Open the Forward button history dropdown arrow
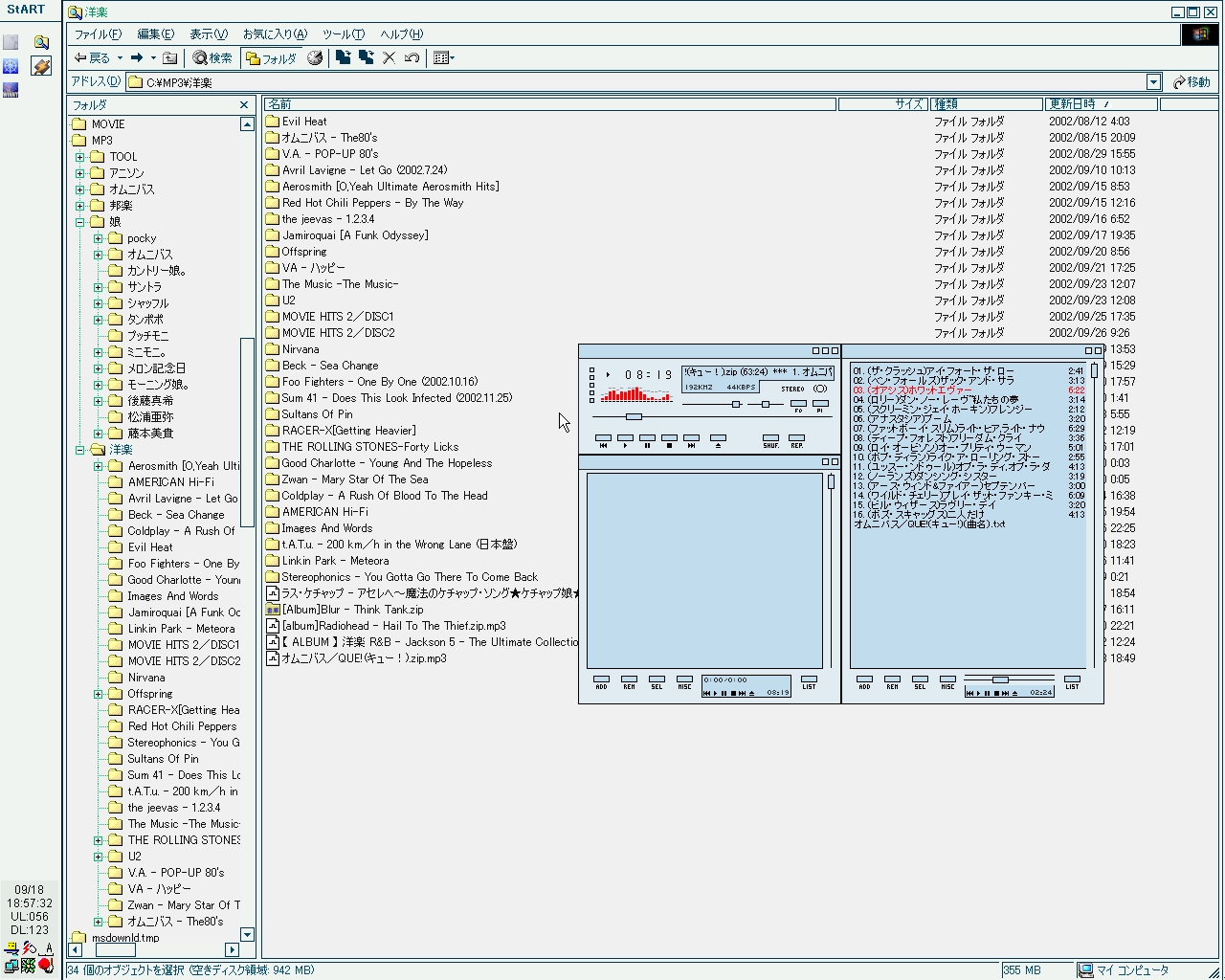The image size is (1225, 980). pos(153,58)
